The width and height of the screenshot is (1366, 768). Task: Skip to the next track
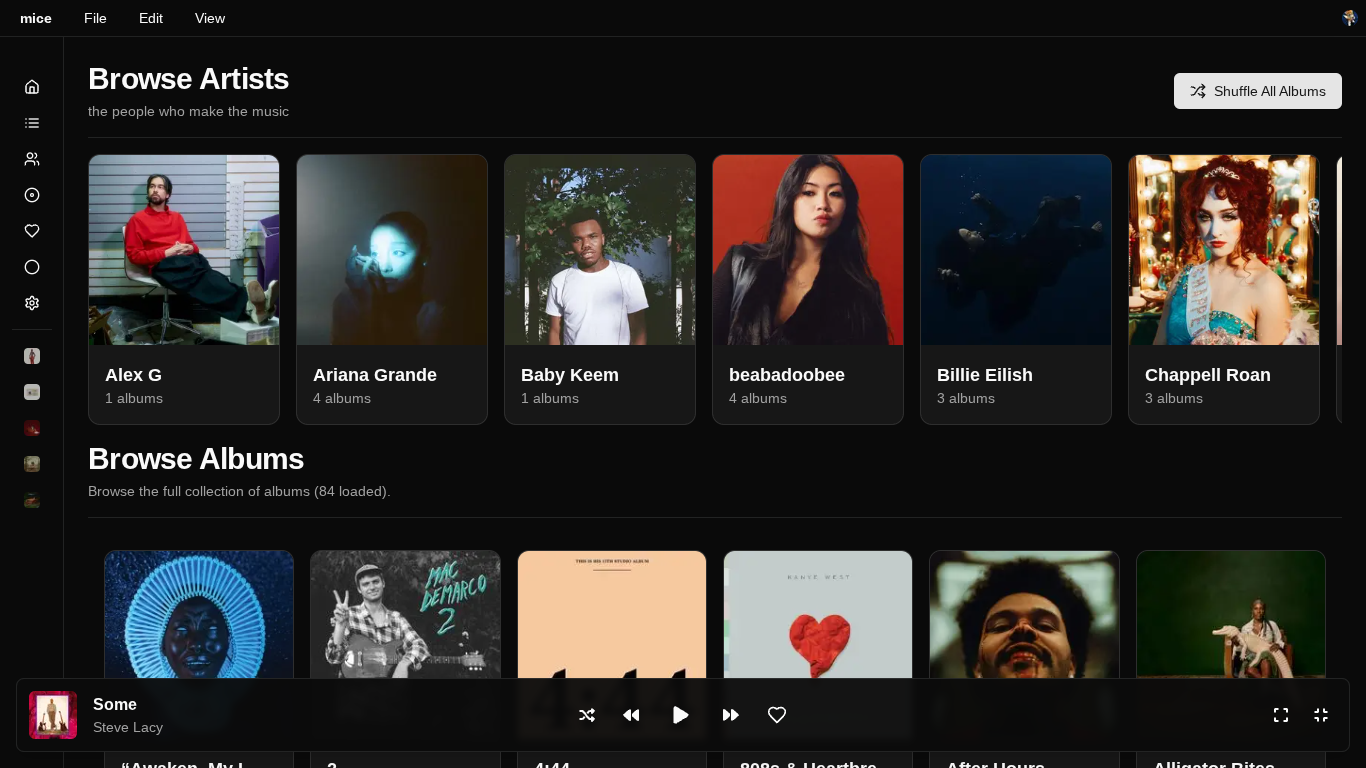click(731, 715)
